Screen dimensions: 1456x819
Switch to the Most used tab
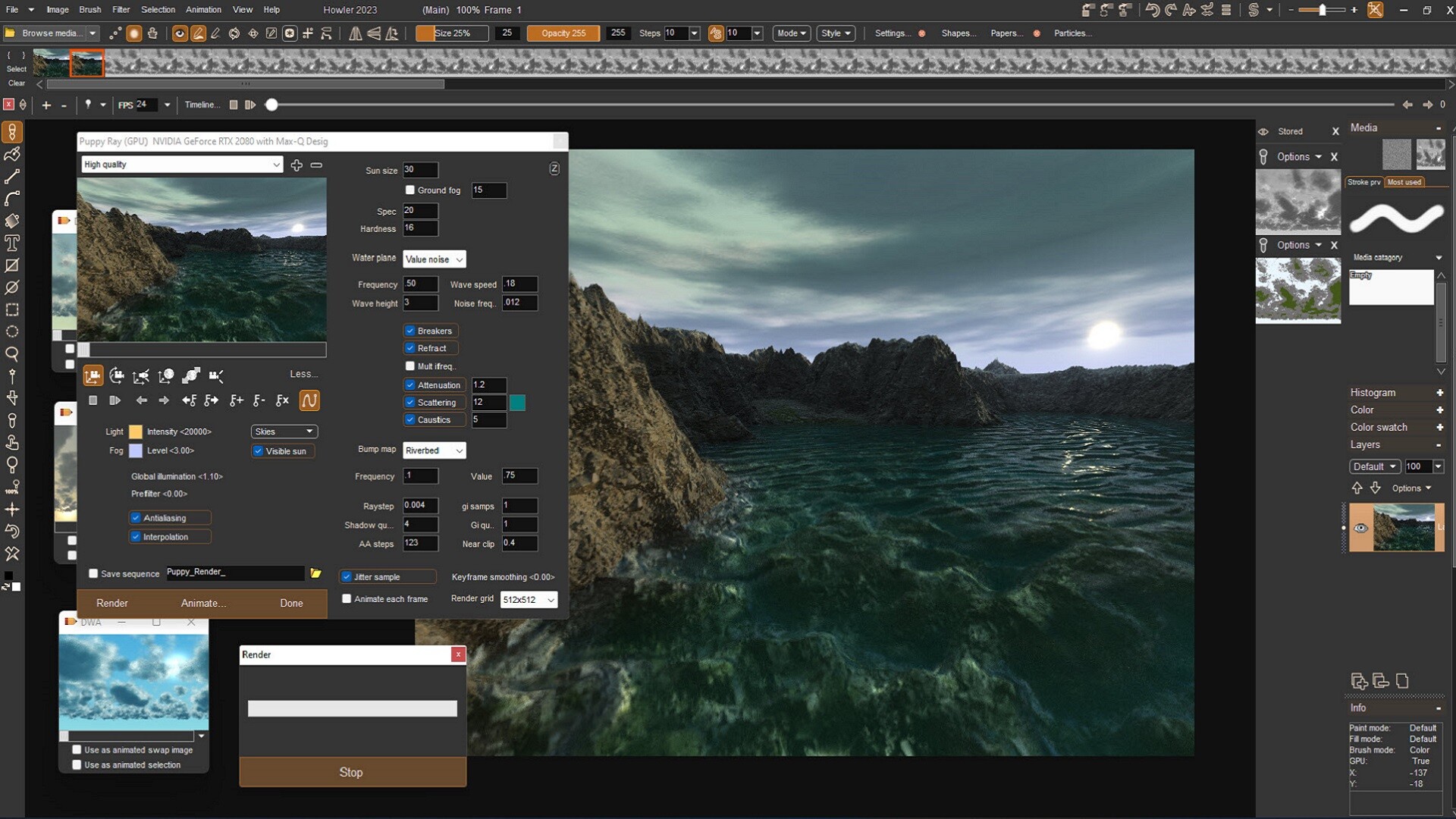pyautogui.click(x=1405, y=182)
